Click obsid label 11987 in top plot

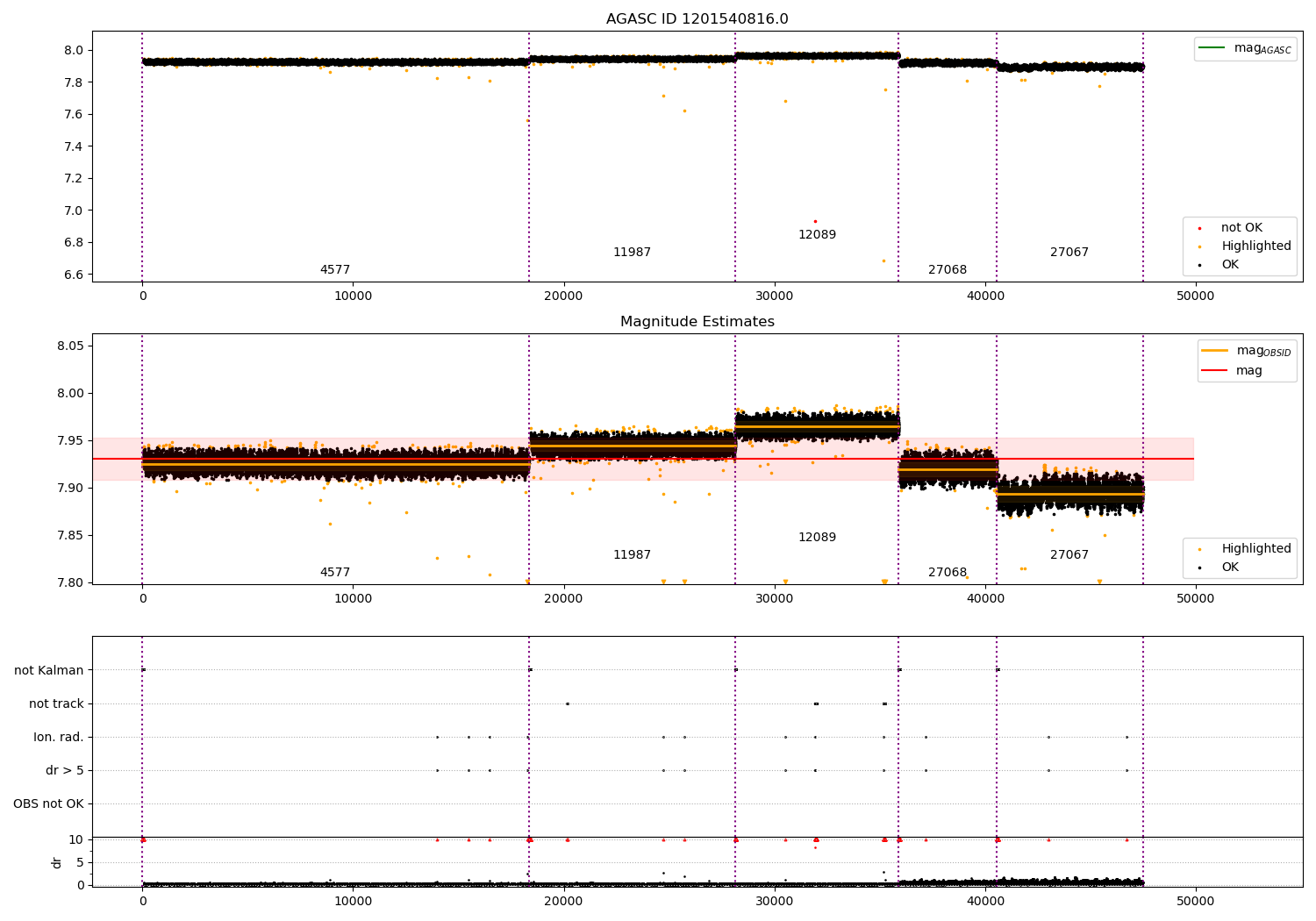tap(632, 253)
